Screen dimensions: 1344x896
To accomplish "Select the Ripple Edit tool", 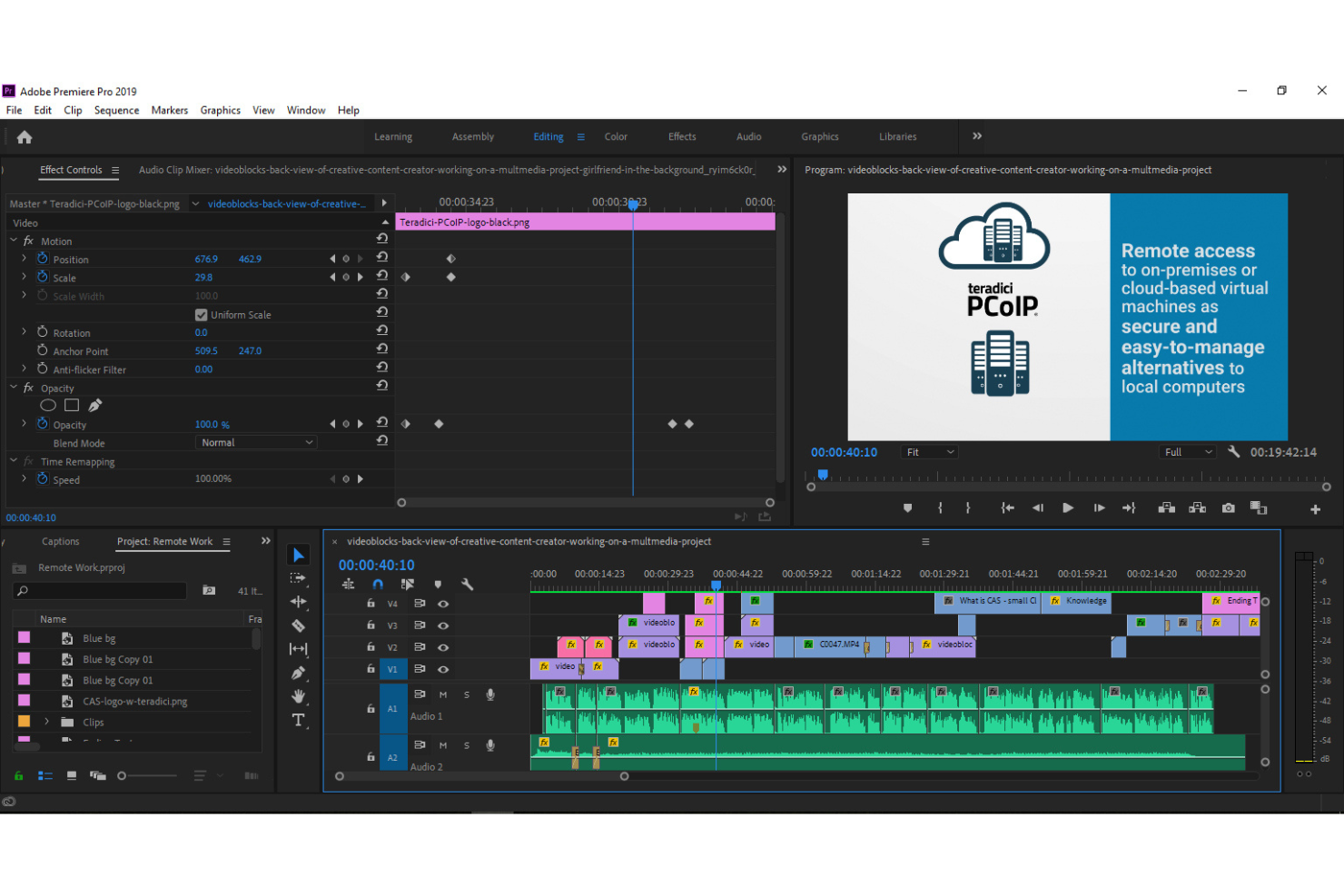I will click(298, 602).
